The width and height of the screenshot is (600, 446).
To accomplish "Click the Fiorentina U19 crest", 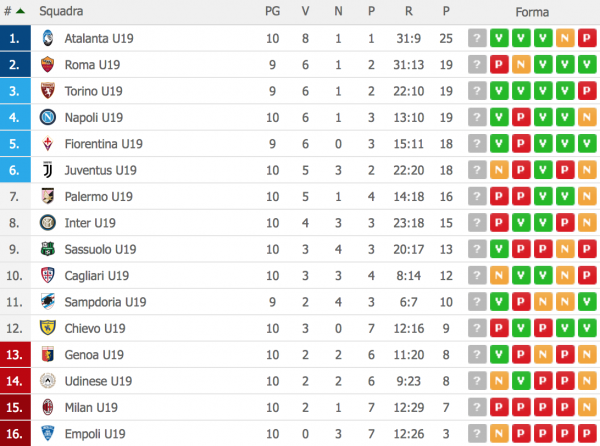I will [47, 144].
